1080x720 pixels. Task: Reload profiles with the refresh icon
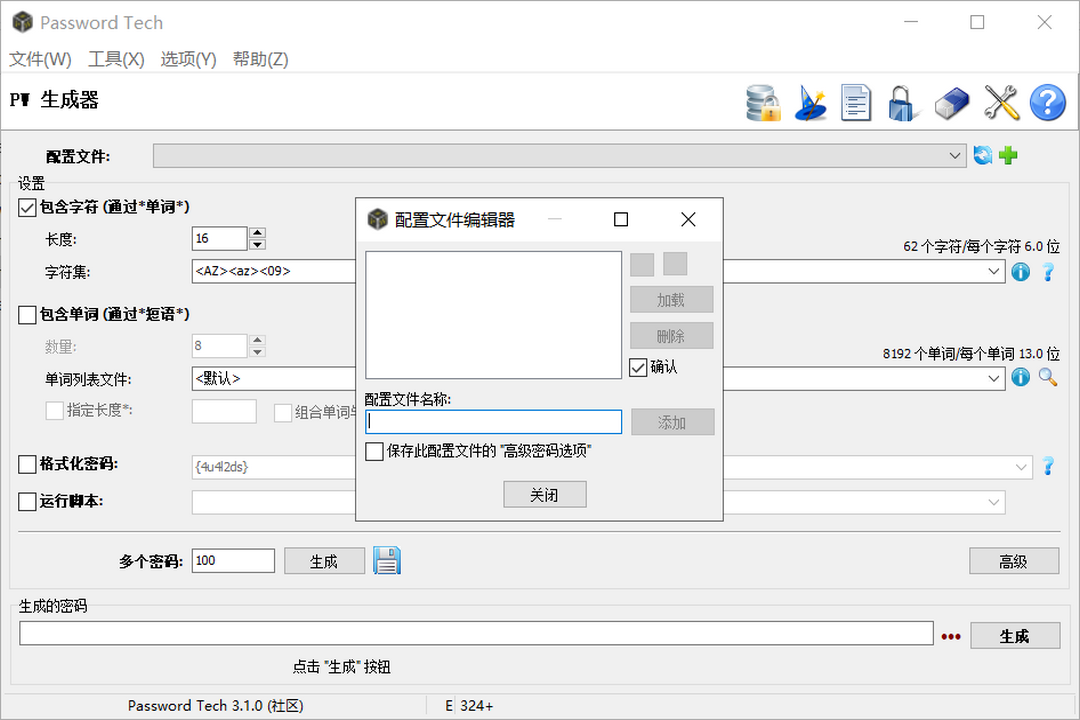coord(982,155)
